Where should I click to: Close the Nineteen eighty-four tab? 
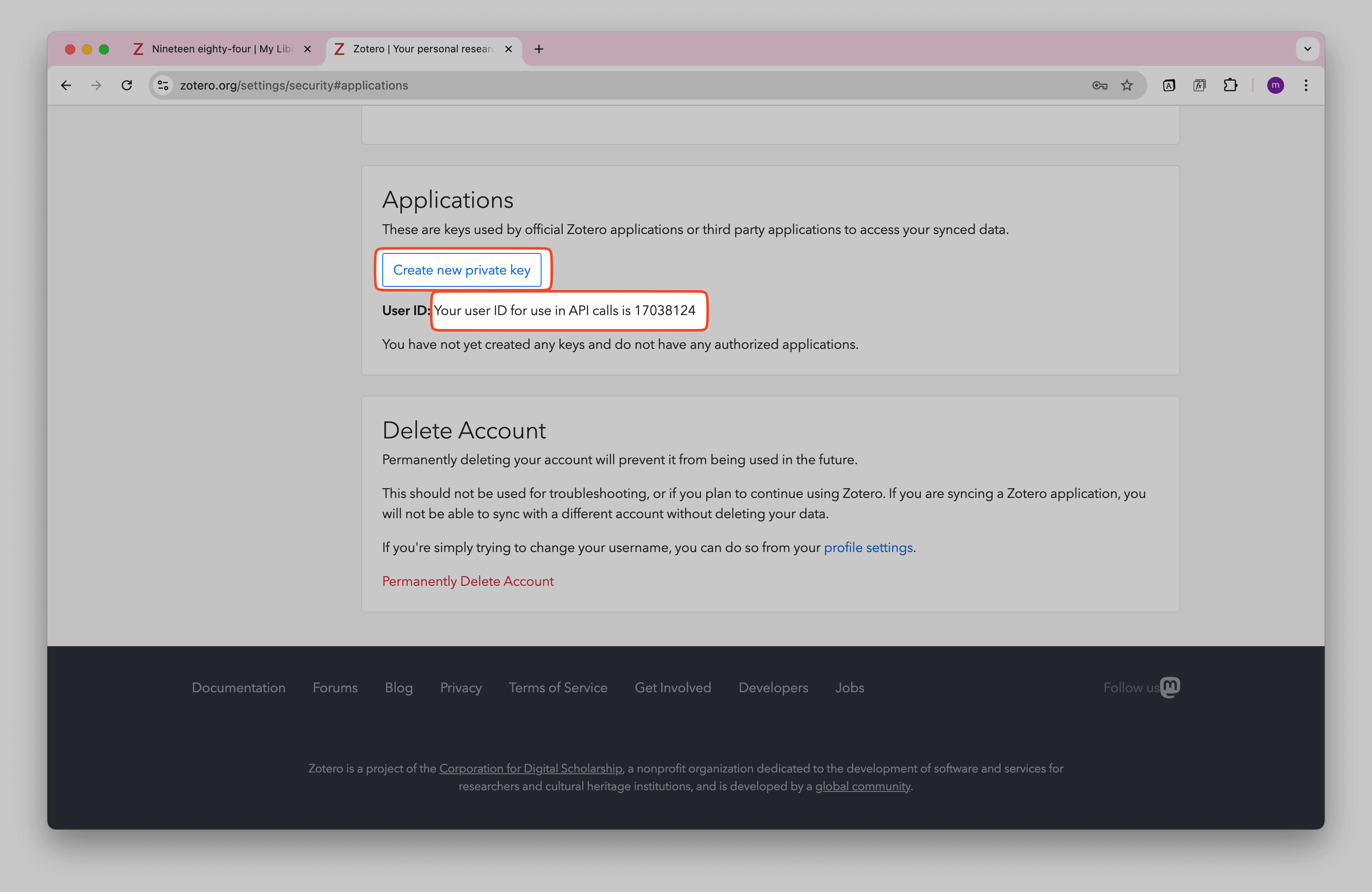[x=307, y=49]
